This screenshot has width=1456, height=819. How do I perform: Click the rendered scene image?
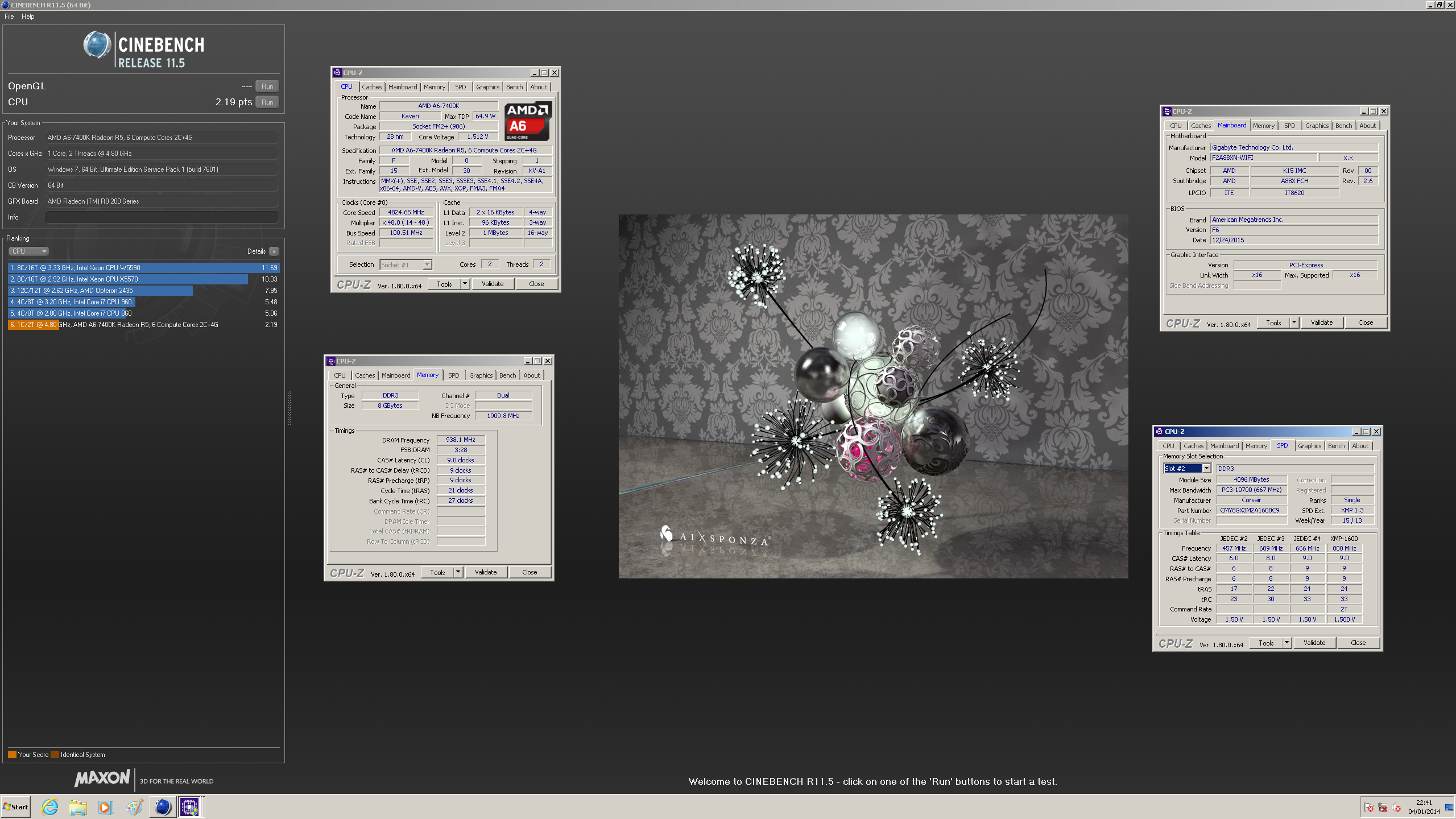pyautogui.click(x=873, y=396)
